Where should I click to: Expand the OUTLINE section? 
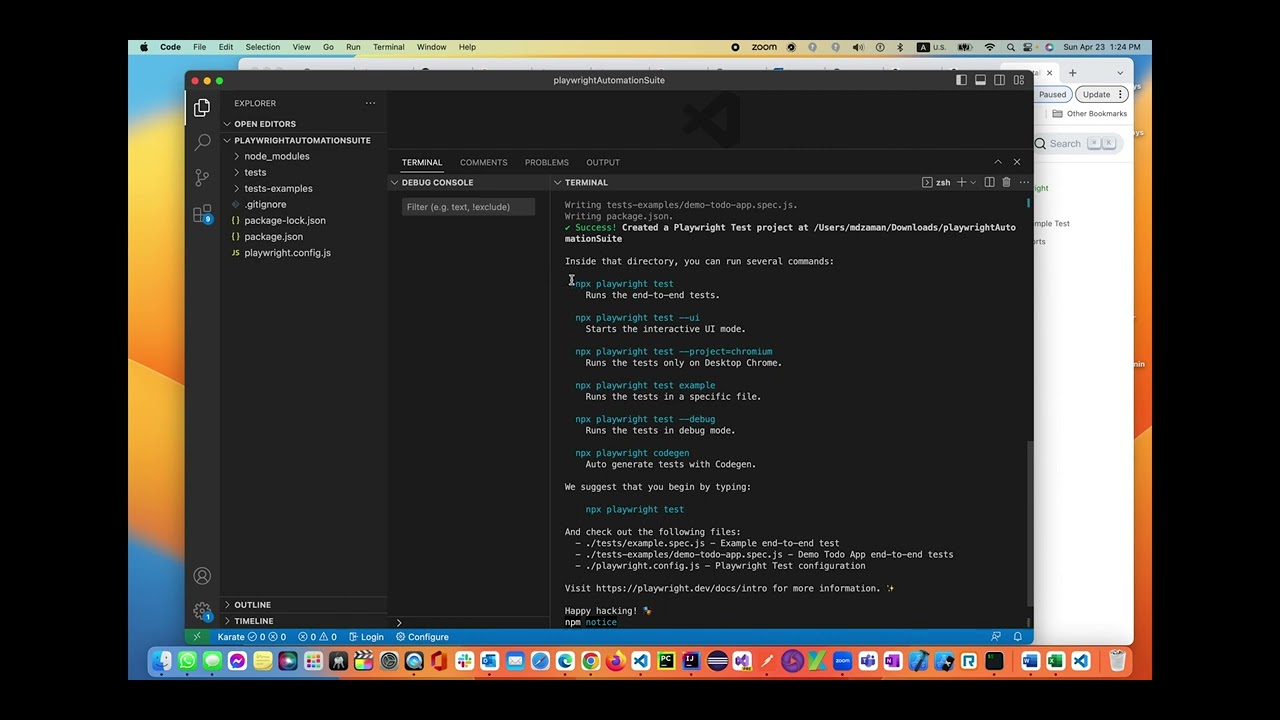(x=303, y=605)
